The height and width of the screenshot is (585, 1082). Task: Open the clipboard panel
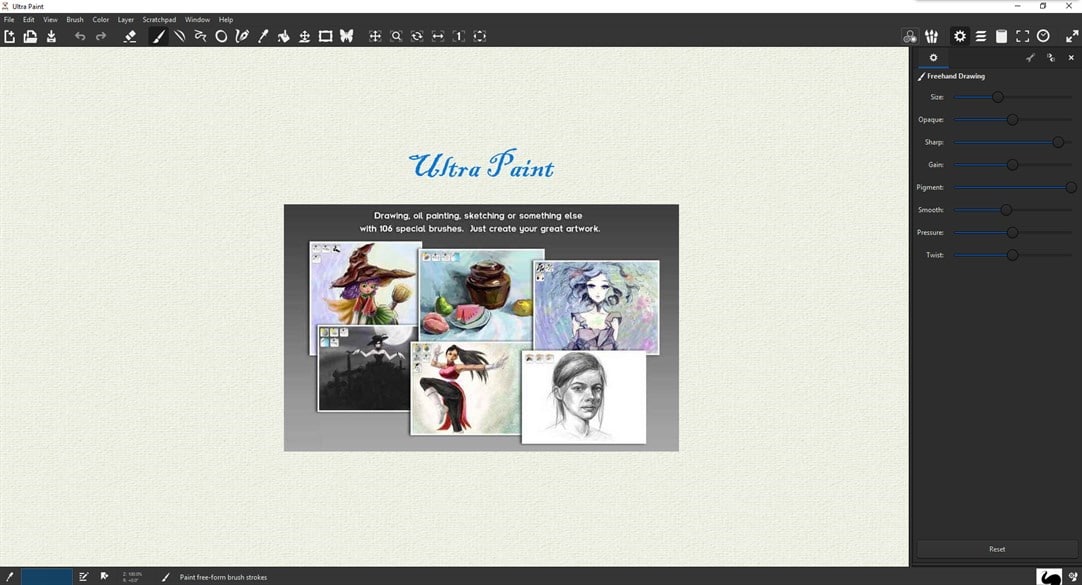click(x=1001, y=36)
